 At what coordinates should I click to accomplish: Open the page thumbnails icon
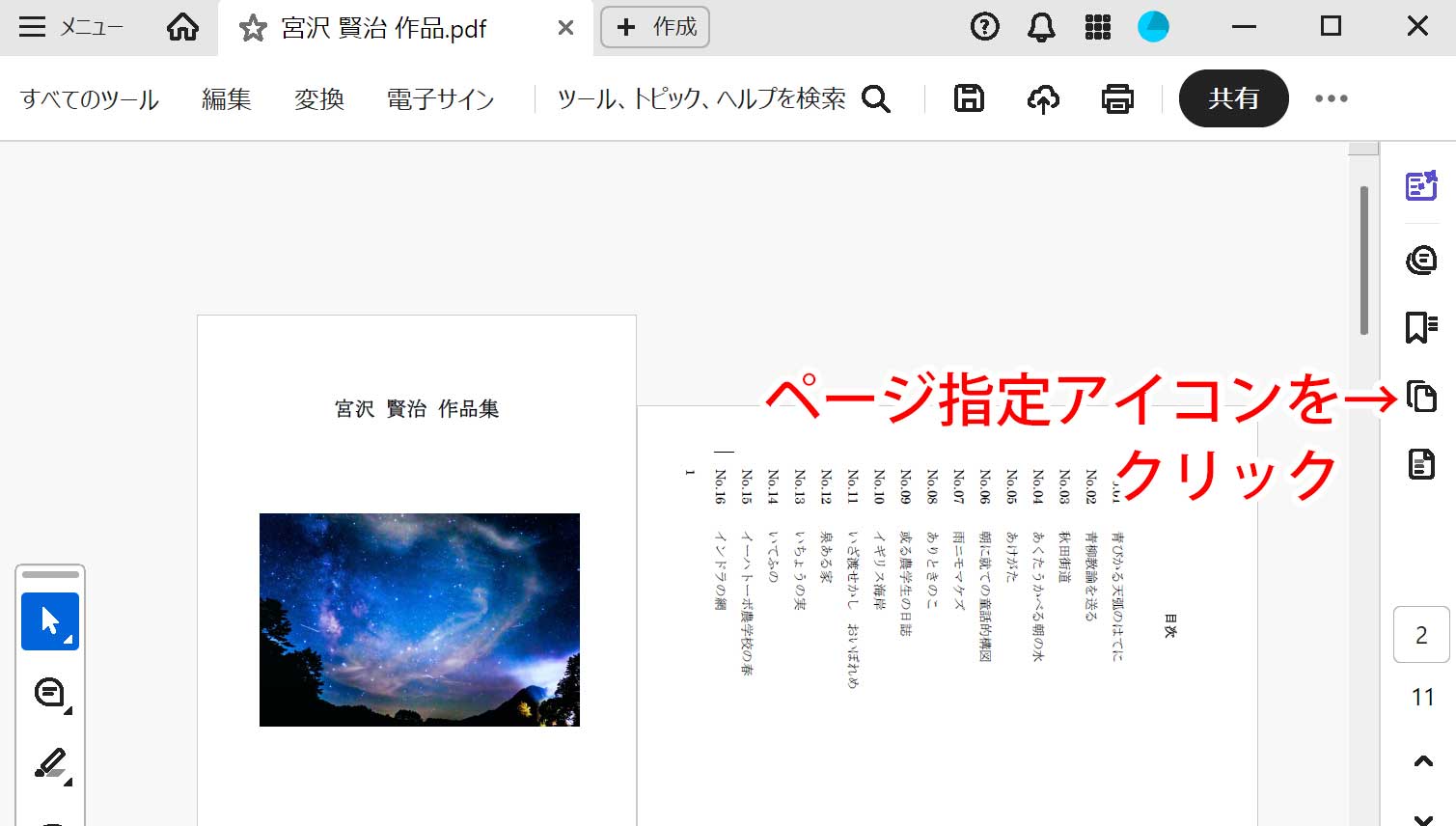tap(1421, 397)
